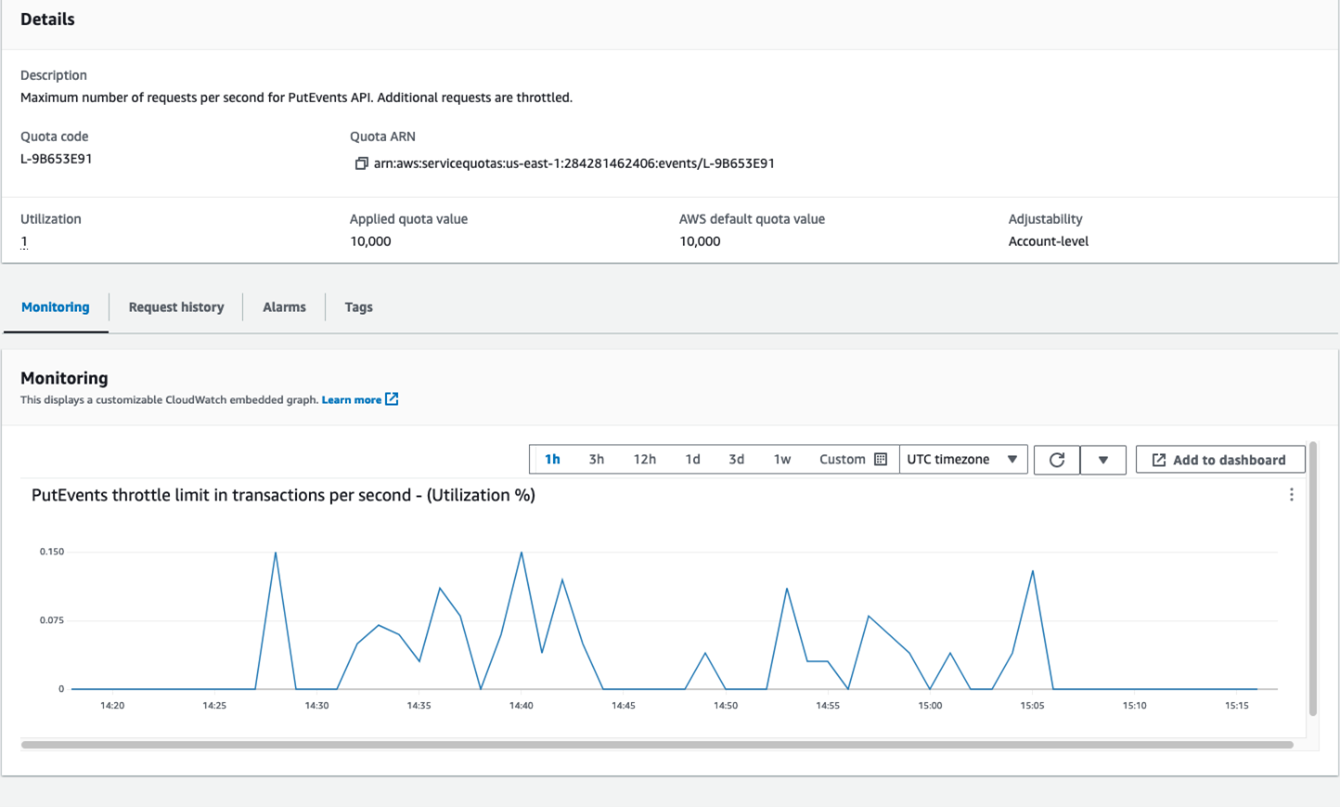The width and height of the screenshot is (1340, 807).
Task: Open the calendar icon next to Custom
Action: tap(880, 459)
